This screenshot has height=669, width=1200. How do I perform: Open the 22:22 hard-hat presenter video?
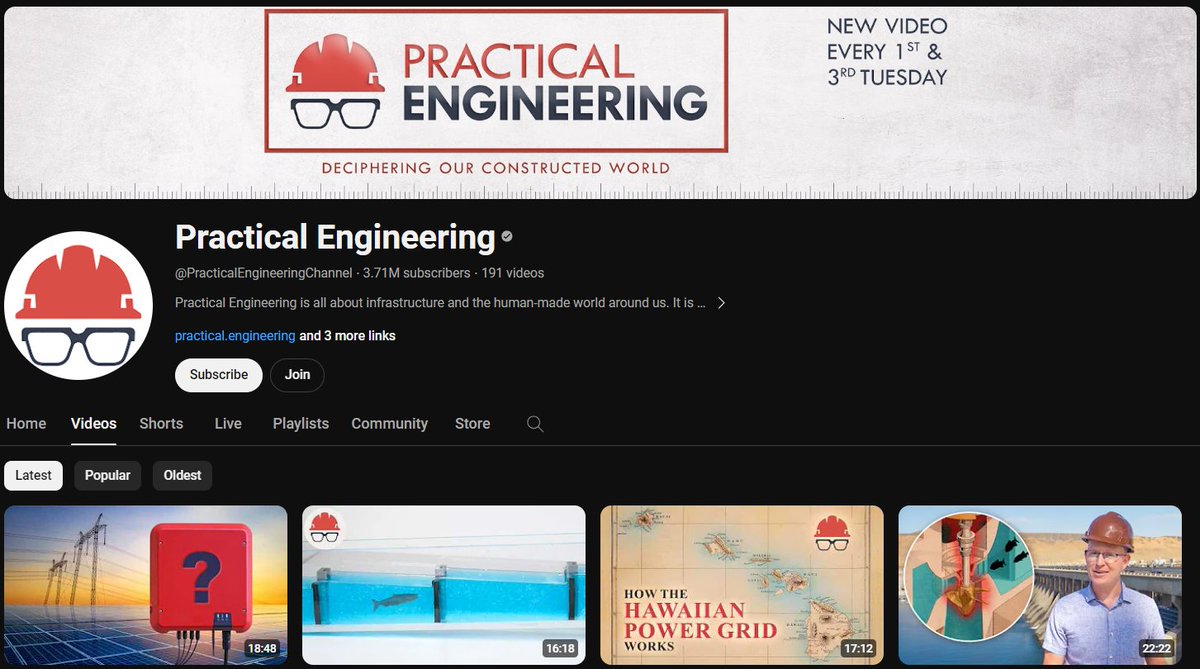pyautogui.click(x=1040, y=585)
